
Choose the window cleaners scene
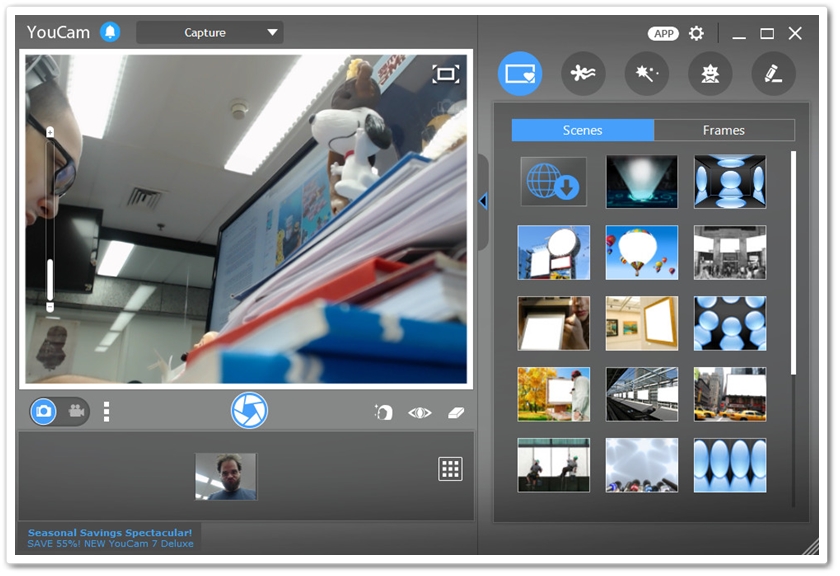tap(553, 465)
